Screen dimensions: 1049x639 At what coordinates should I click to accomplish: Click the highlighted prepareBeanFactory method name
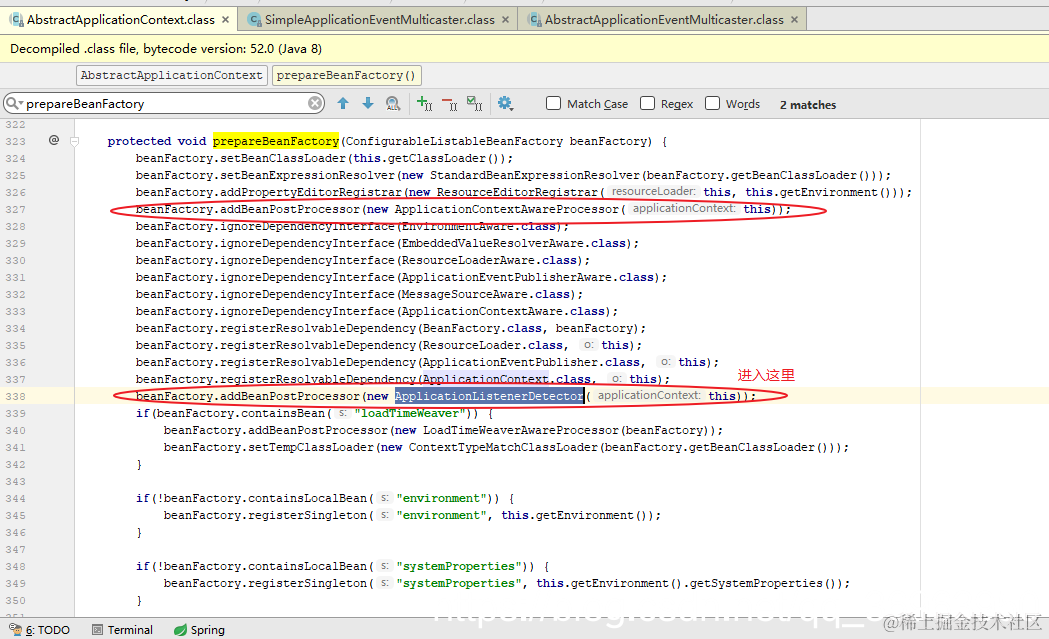[276, 141]
